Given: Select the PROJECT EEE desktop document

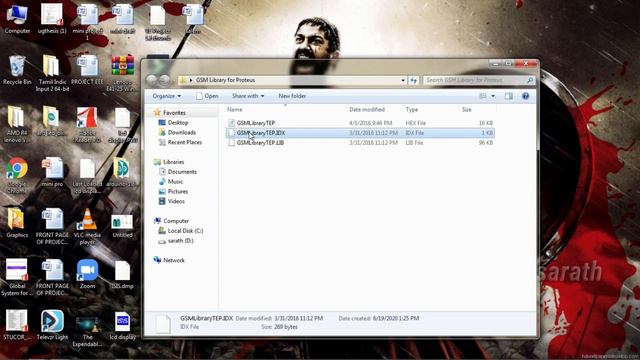Looking at the screenshot, I should coord(87,70).
